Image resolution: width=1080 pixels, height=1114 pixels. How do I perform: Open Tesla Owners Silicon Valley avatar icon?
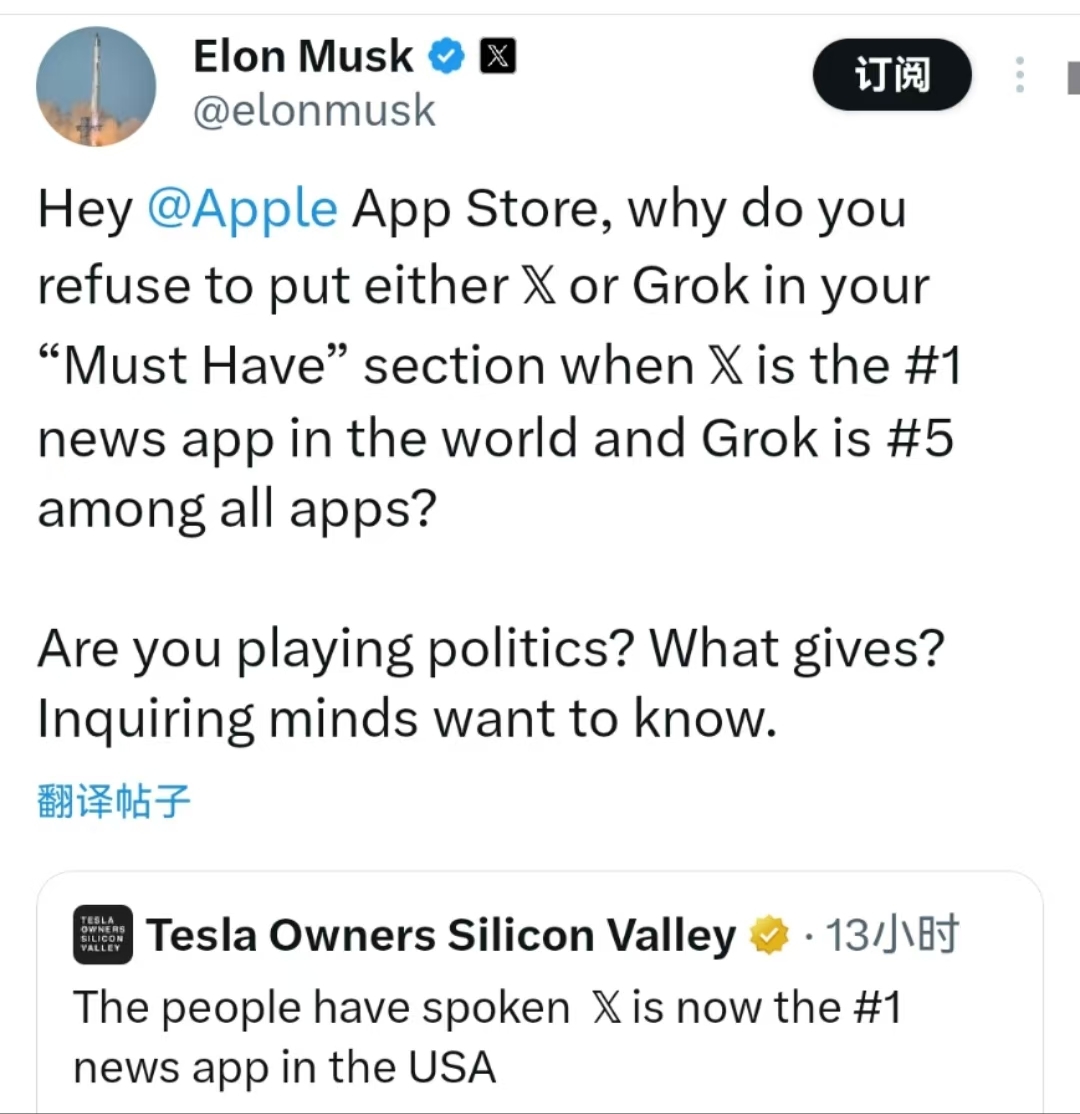coord(103,936)
